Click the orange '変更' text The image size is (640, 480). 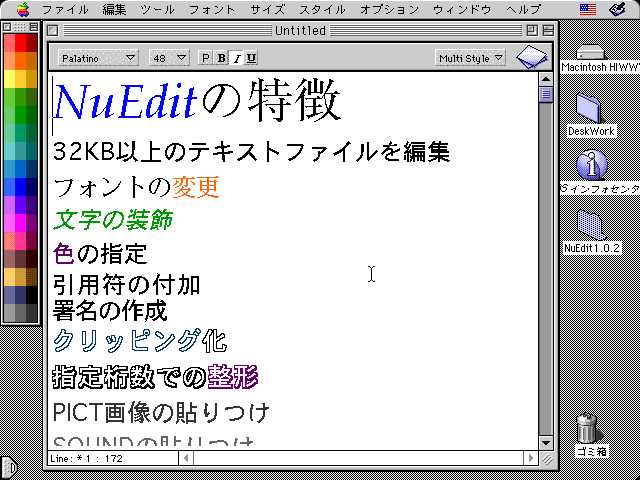tap(196, 187)
